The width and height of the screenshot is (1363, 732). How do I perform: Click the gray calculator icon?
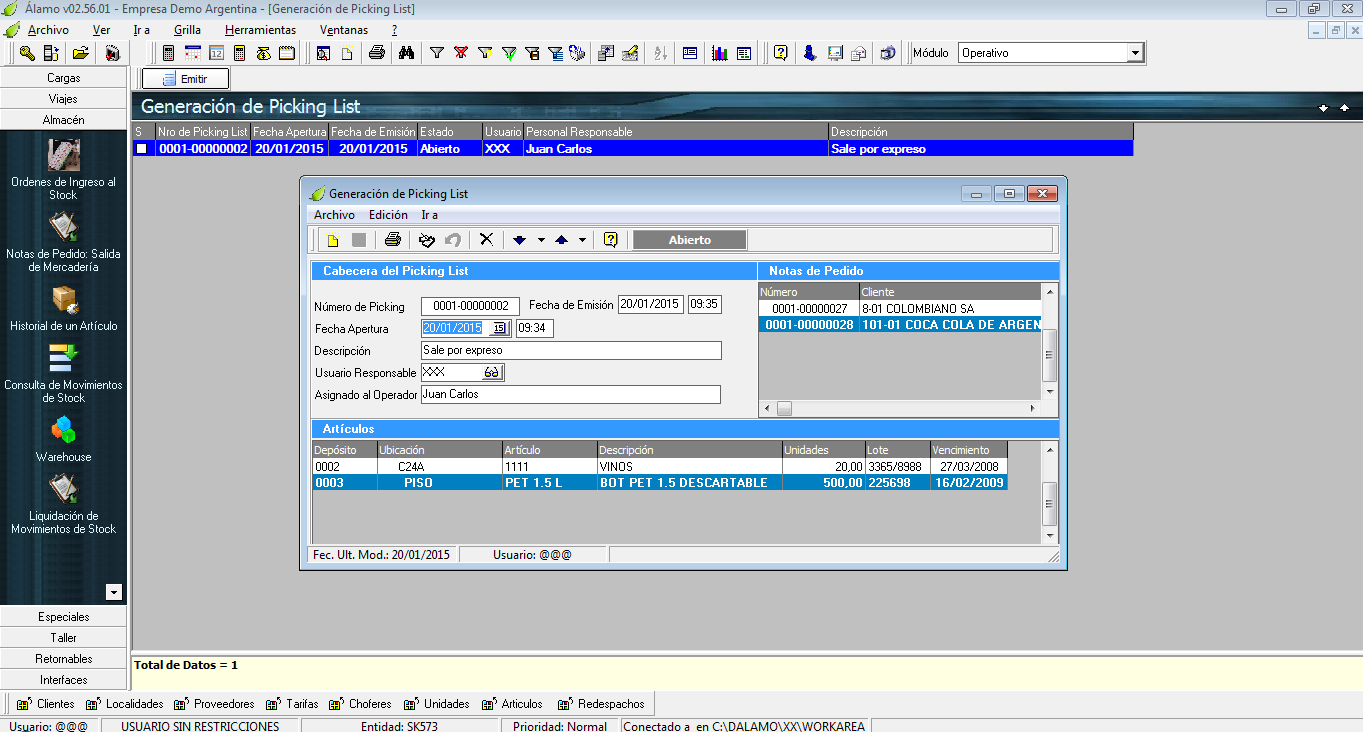pos(168,53)
